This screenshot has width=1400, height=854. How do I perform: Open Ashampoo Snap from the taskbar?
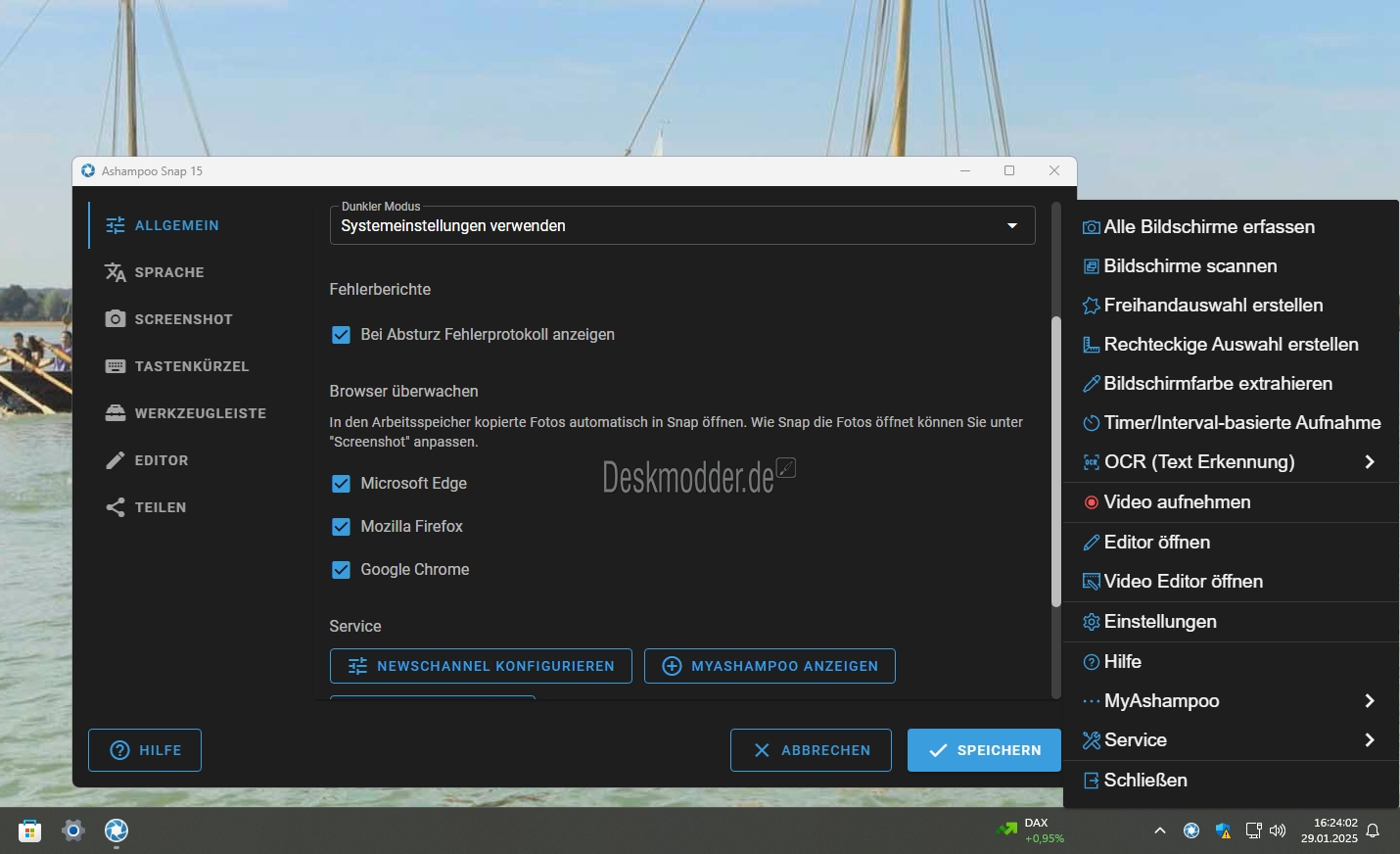point(117,830)
